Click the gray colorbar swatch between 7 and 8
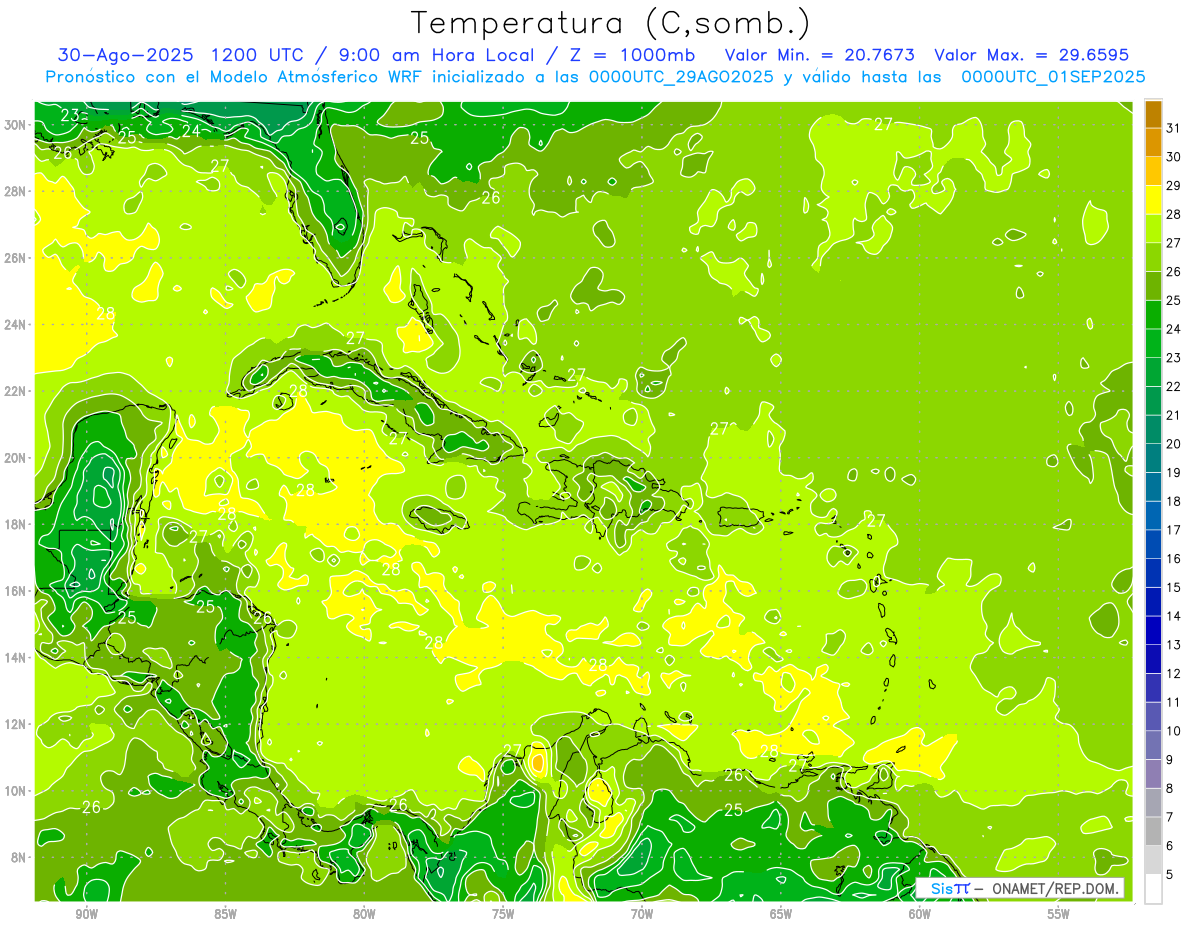Screen dimensions: 1200x927 tap(1153, 803)
